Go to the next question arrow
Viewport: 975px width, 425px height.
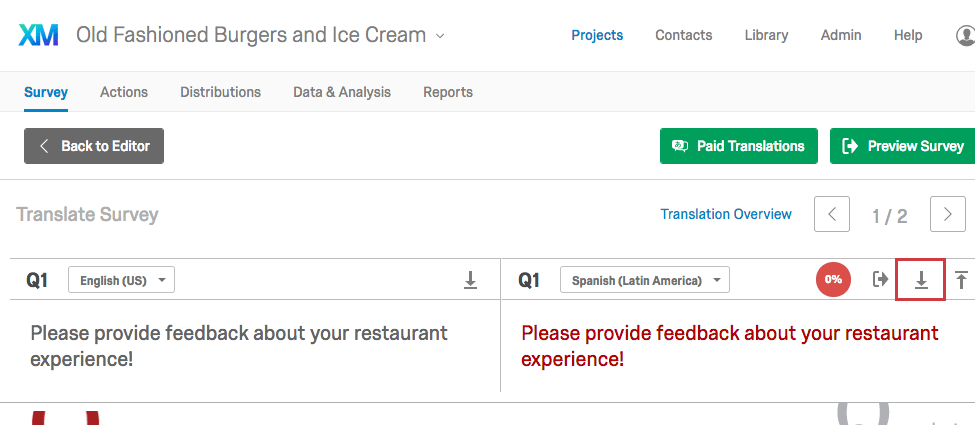(x=948, y=214)
